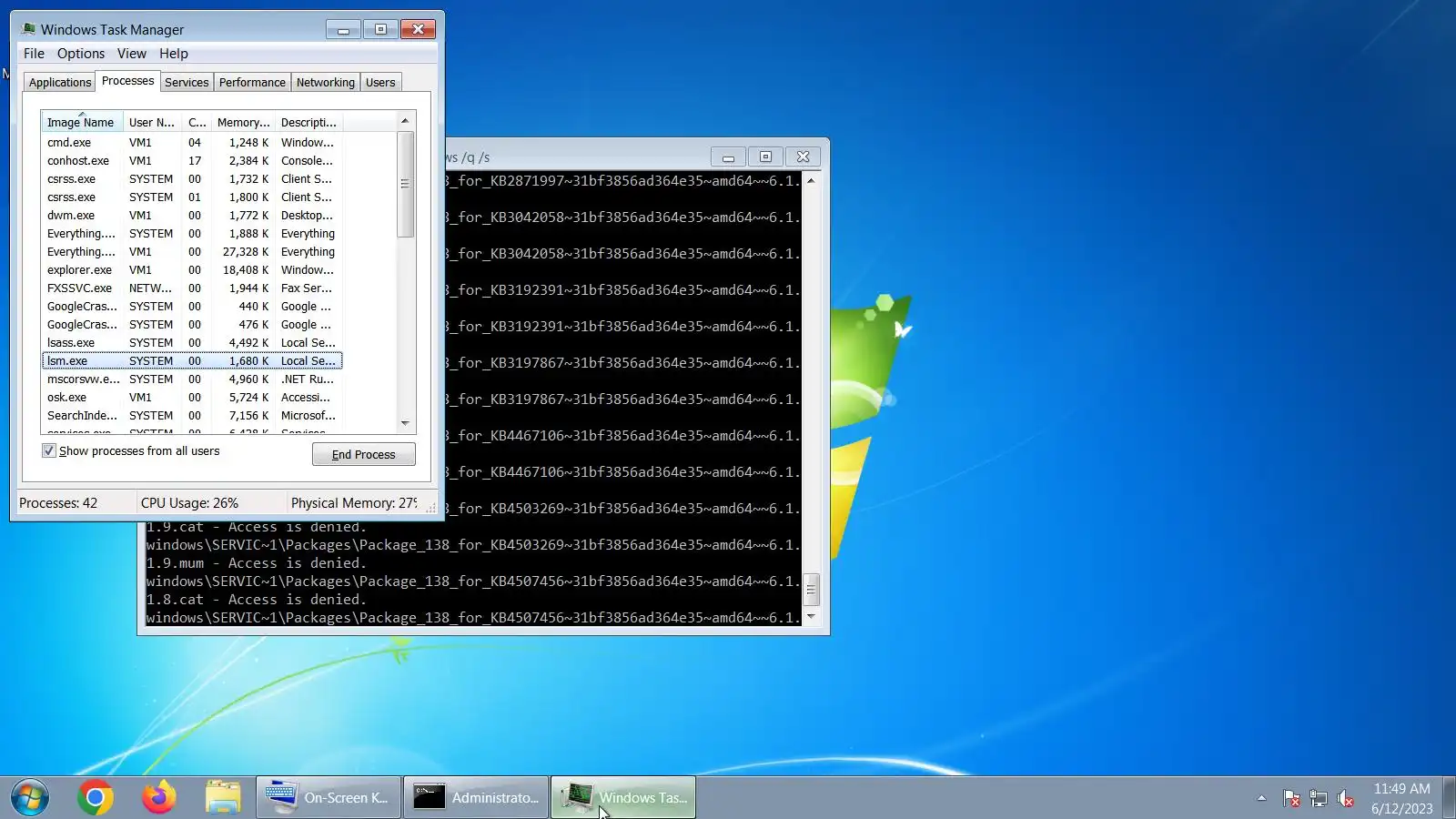Image resolution: width=1456 pixels, height=819 pixels.
Task: Click the process list scroll up arrow
Action: tap(405, 121)
